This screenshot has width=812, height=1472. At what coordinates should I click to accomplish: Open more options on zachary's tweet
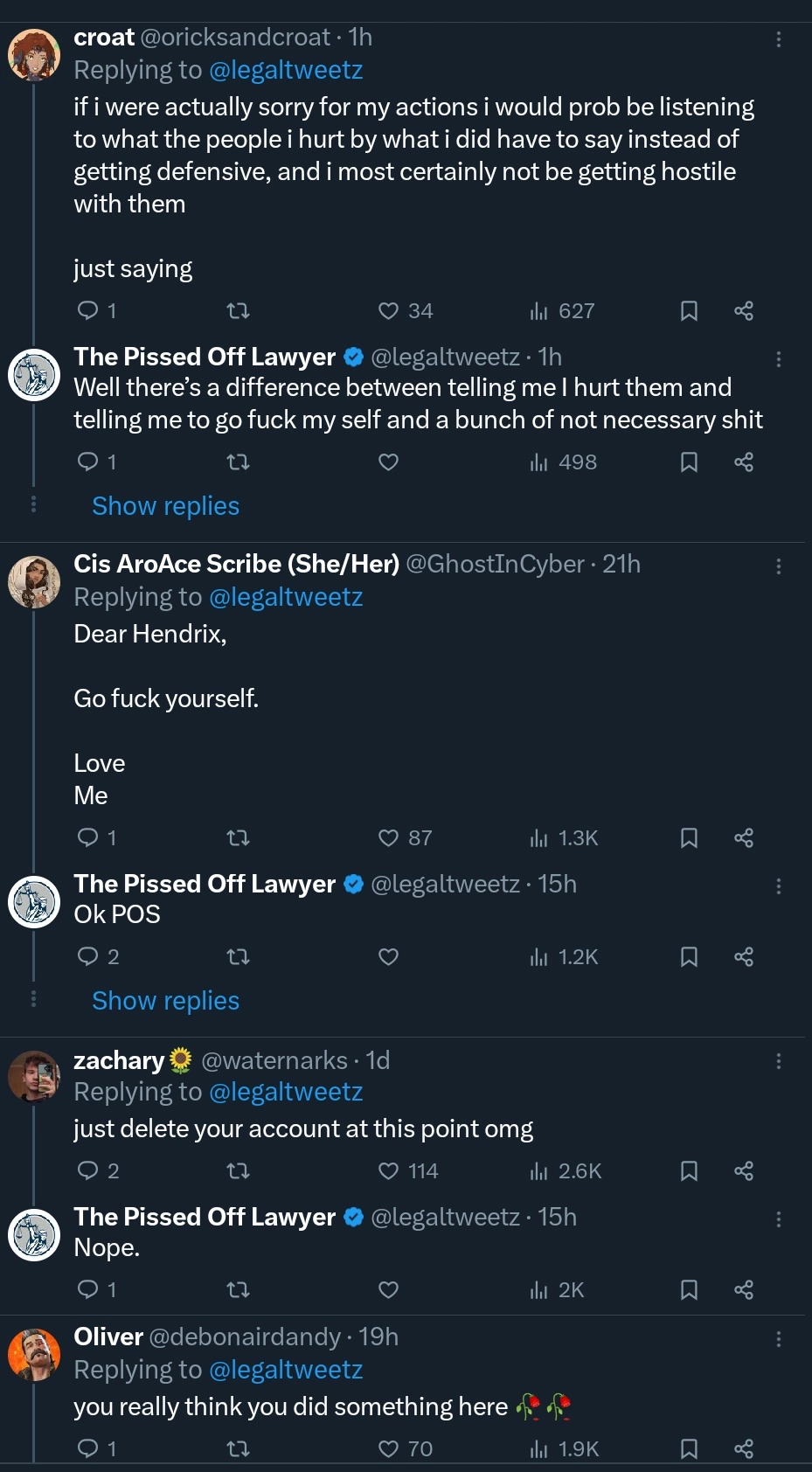pos(778,1061)
